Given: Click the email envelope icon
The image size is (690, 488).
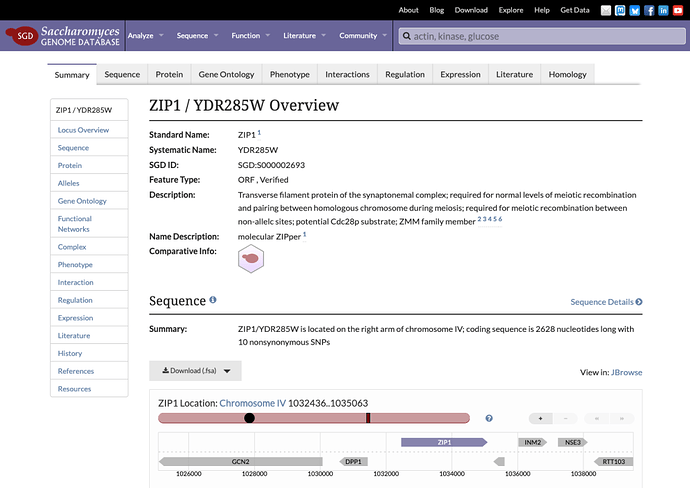Looking at the screenshot, I should click(606, 10).
